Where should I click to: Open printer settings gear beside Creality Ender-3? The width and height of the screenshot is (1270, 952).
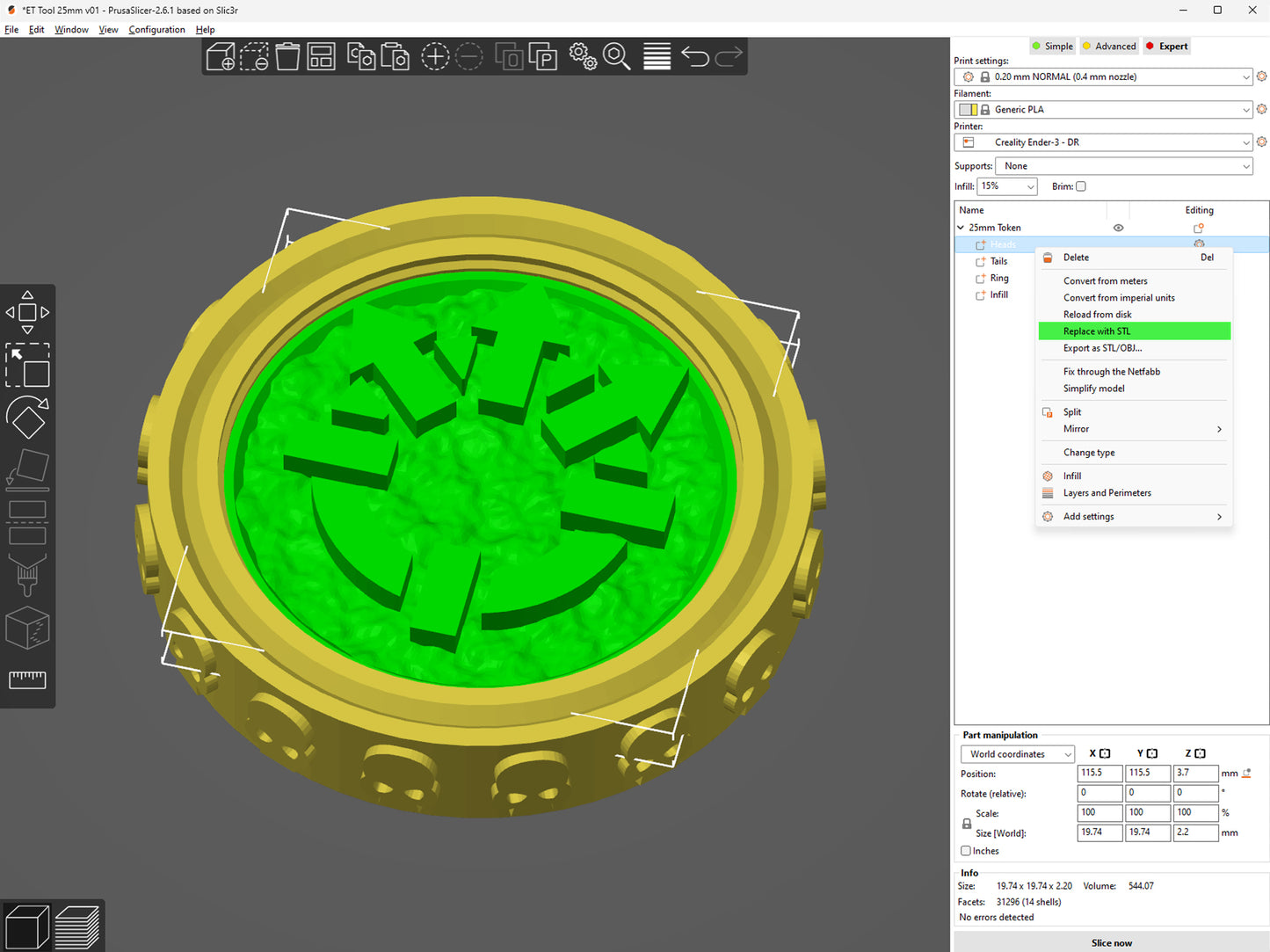[x=1261, y=142]
